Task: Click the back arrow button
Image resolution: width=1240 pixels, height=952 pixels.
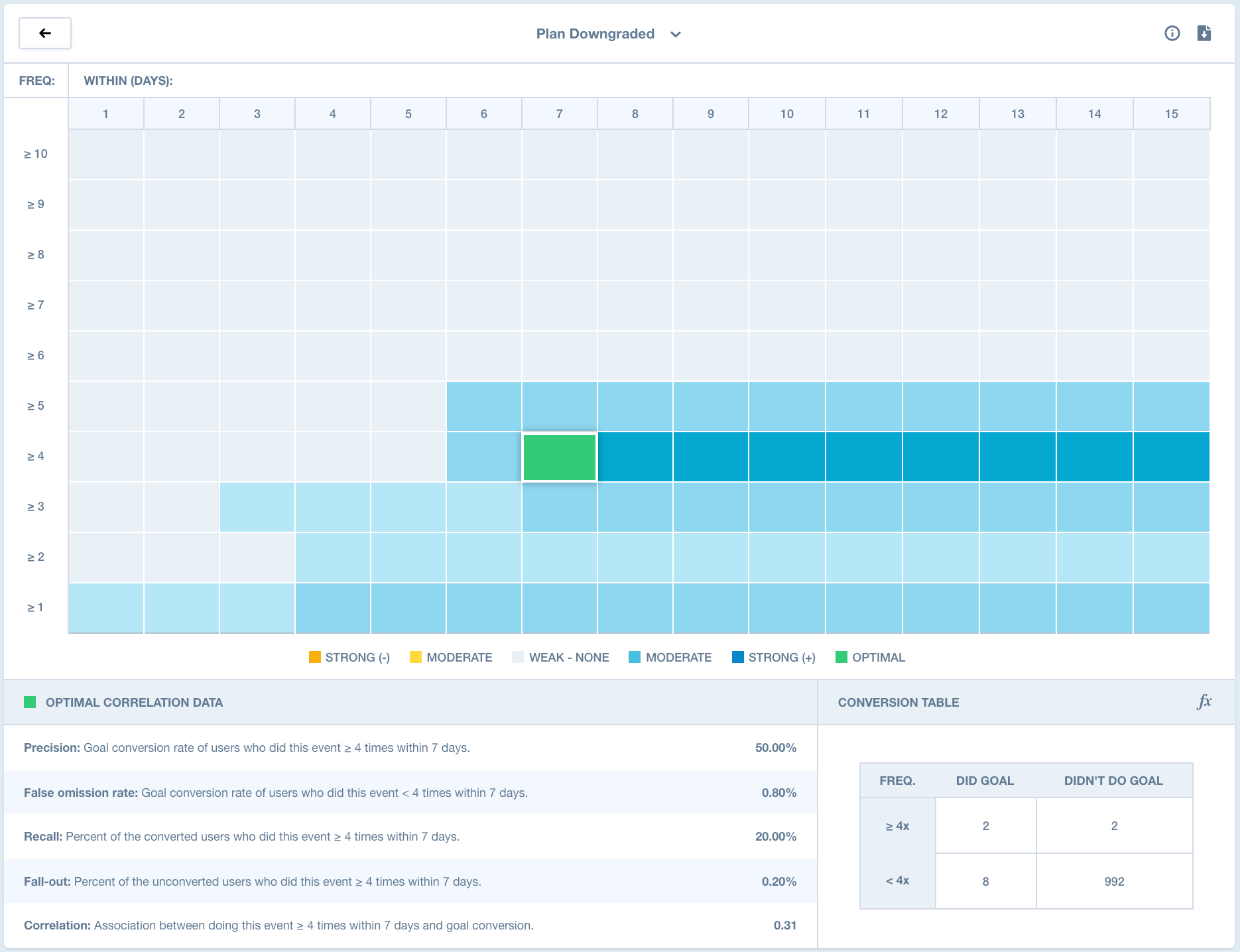Action: click(x=44, y=32)
